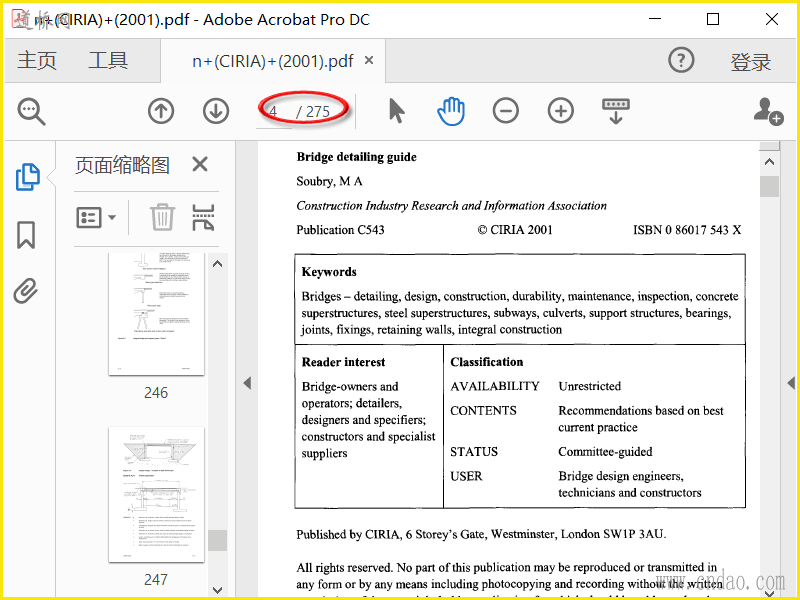Screen dimensions: 800x600
Task: Click the 'Keywords' heading
Action: pos(329,271)
